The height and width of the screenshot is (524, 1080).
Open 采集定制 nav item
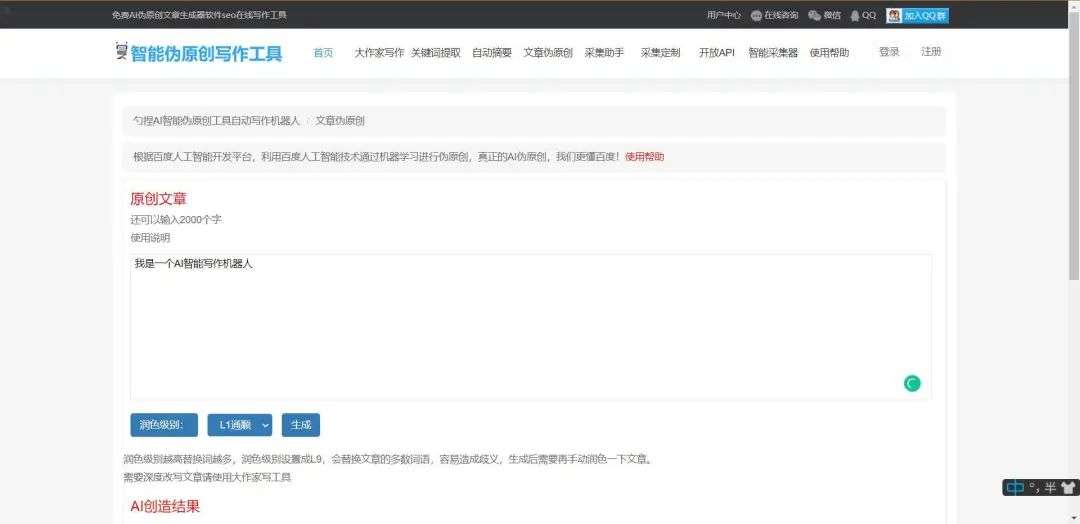660,52
